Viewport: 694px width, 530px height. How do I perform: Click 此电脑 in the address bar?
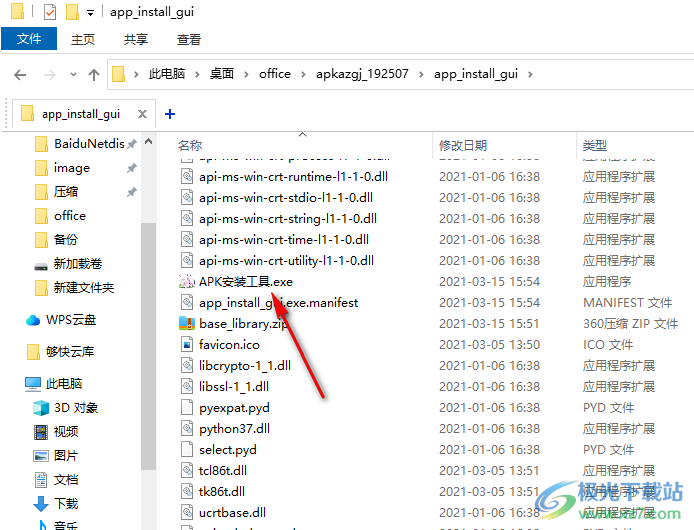[x=167, y=74]
